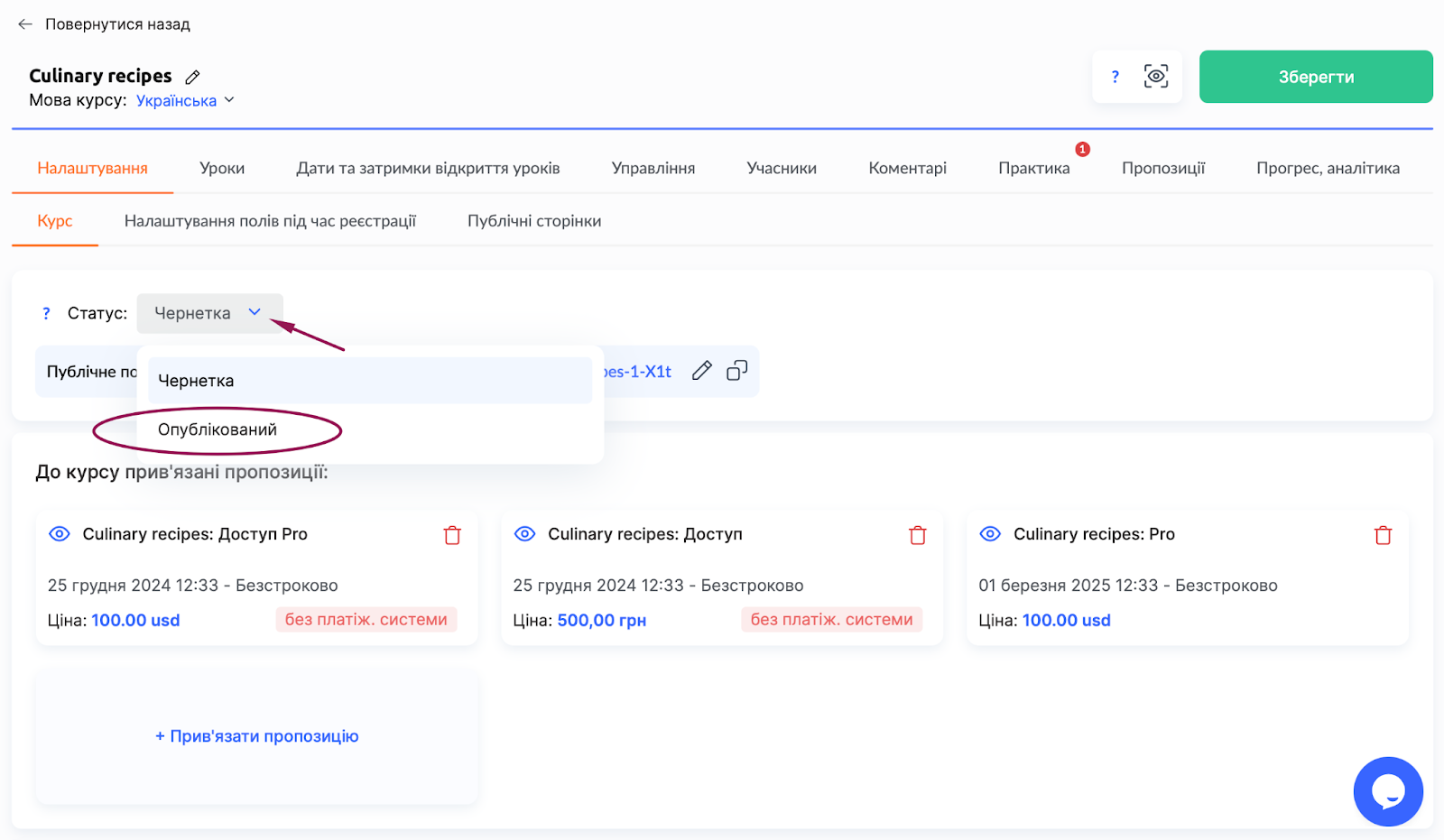
Task: Click the notification badge on Практика
Action: (x=1083, y=149)
